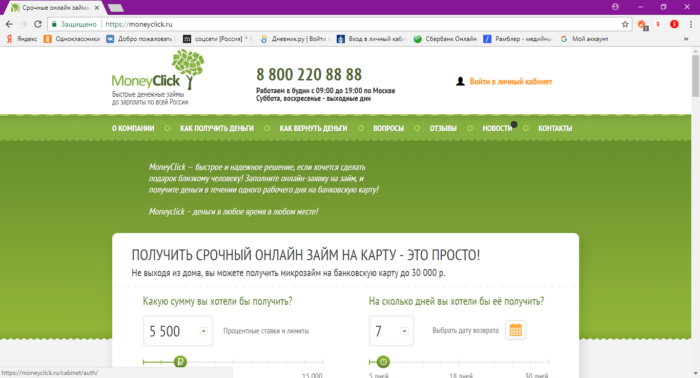Click the ruble handle on amount slider

pyautogui.click(x=180, y=362)
